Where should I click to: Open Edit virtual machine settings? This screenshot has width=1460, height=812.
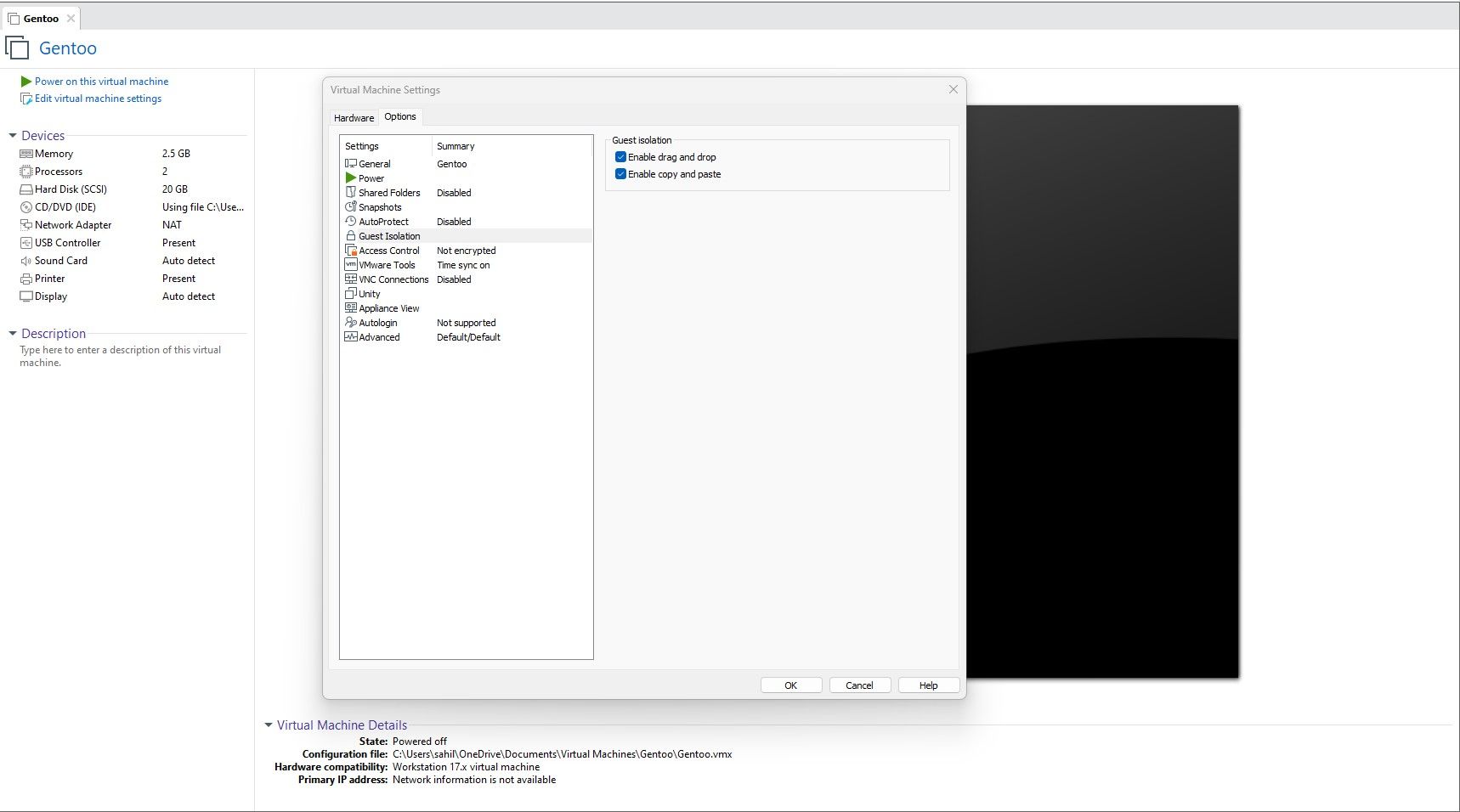(x=98, y=98)
